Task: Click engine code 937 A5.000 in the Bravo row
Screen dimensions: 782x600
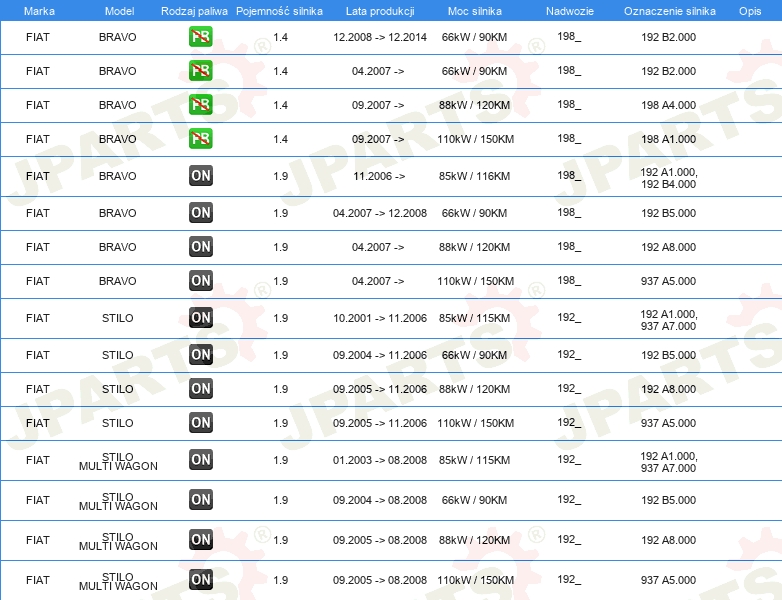Action: pyautogui.click(x=668, y=281)
